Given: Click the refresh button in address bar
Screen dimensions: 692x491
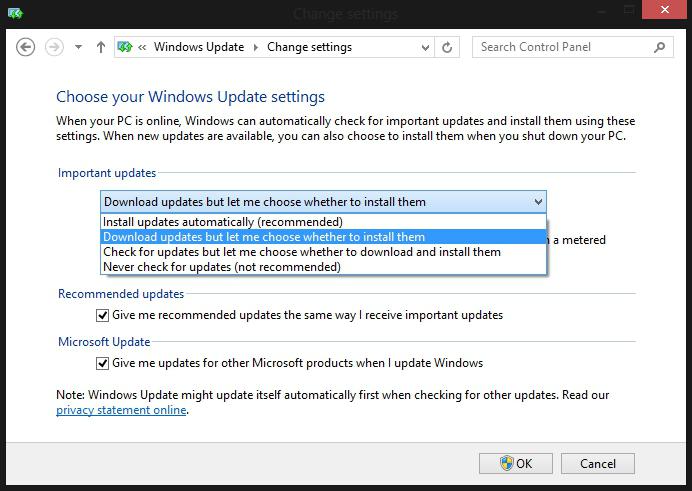Looking at the screenshot, I should (x=448, y=47).
